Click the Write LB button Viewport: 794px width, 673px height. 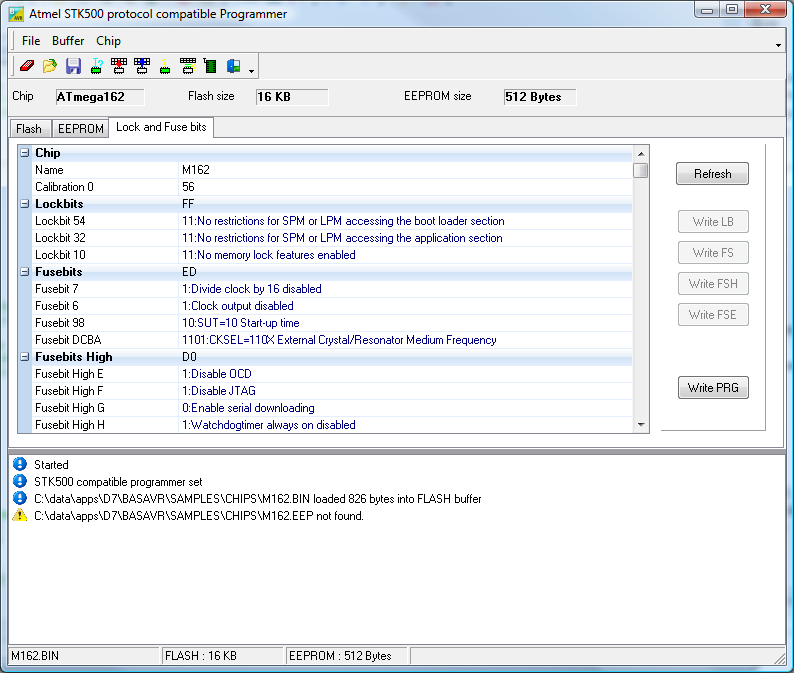tap(713, 222)
